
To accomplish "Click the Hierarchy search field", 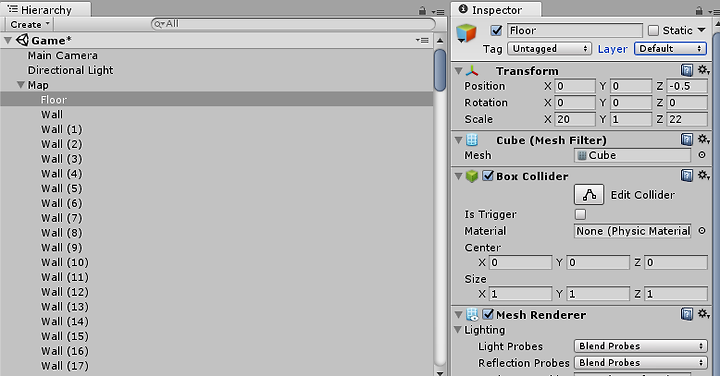I will (293, 24).
